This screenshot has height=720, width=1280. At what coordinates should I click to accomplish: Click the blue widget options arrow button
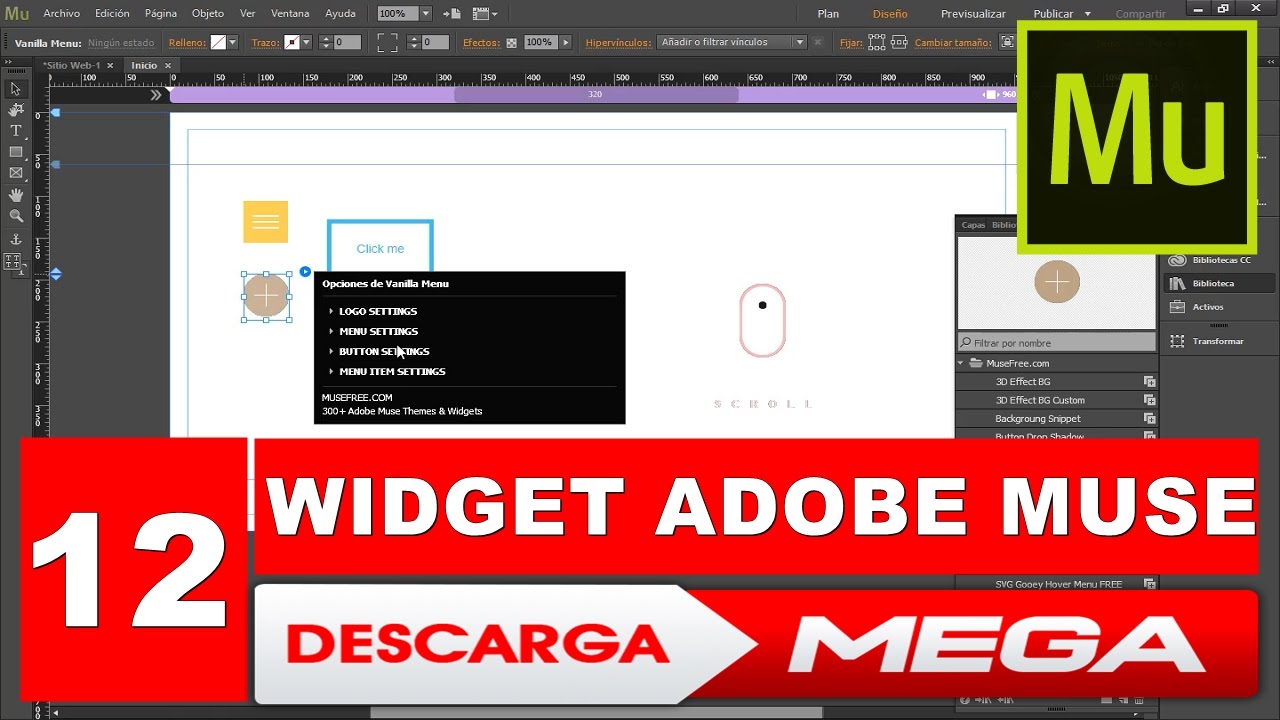coord(305,271)
